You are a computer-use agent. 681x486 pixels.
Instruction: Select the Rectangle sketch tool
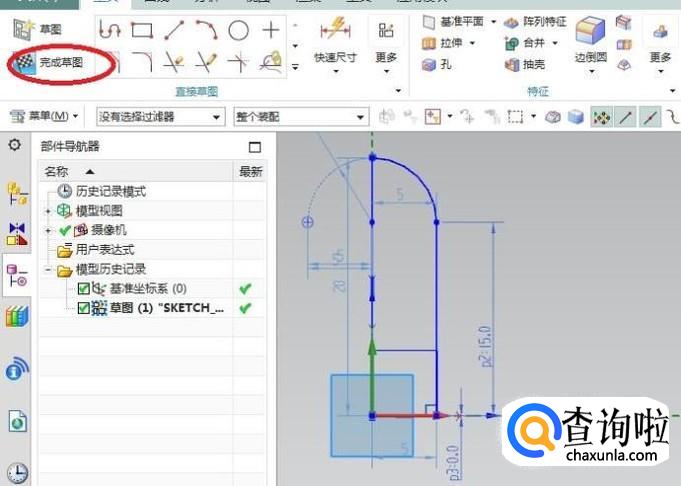tap(142, 30)
